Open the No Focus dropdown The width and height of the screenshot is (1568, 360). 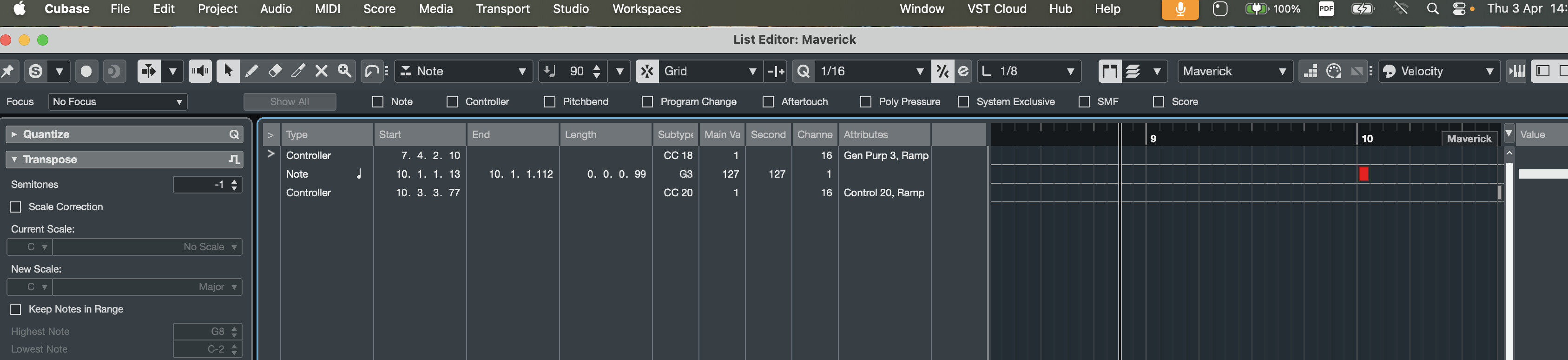coord(118,102)
